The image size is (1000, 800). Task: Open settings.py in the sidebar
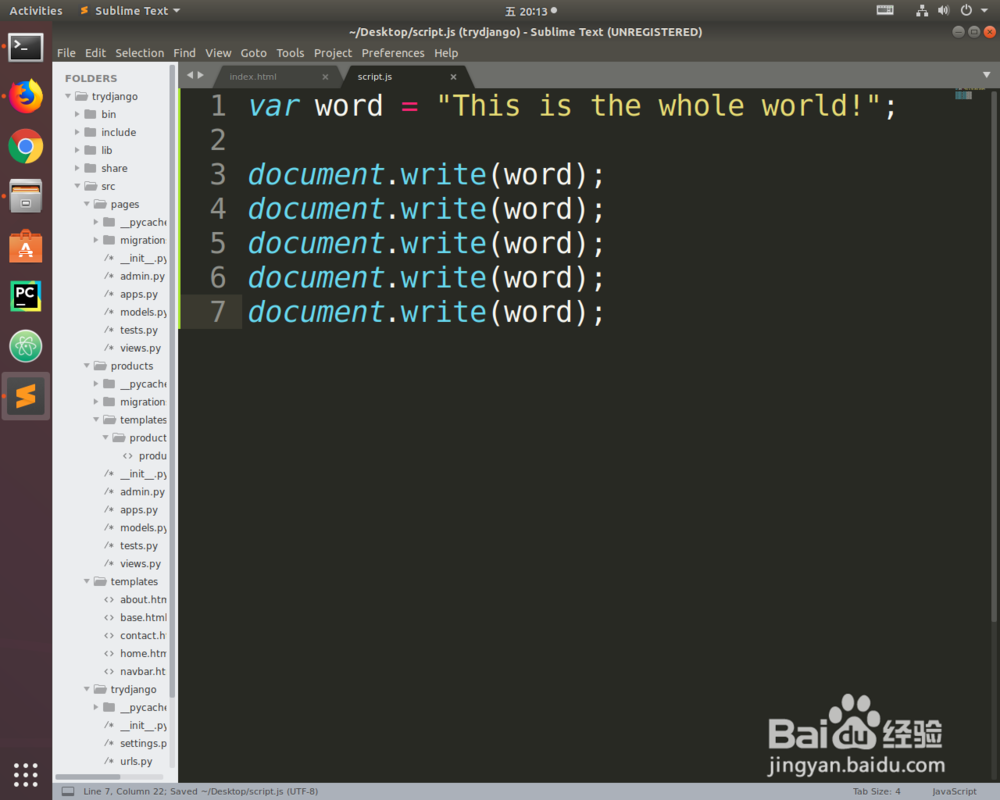click(143, 743)
